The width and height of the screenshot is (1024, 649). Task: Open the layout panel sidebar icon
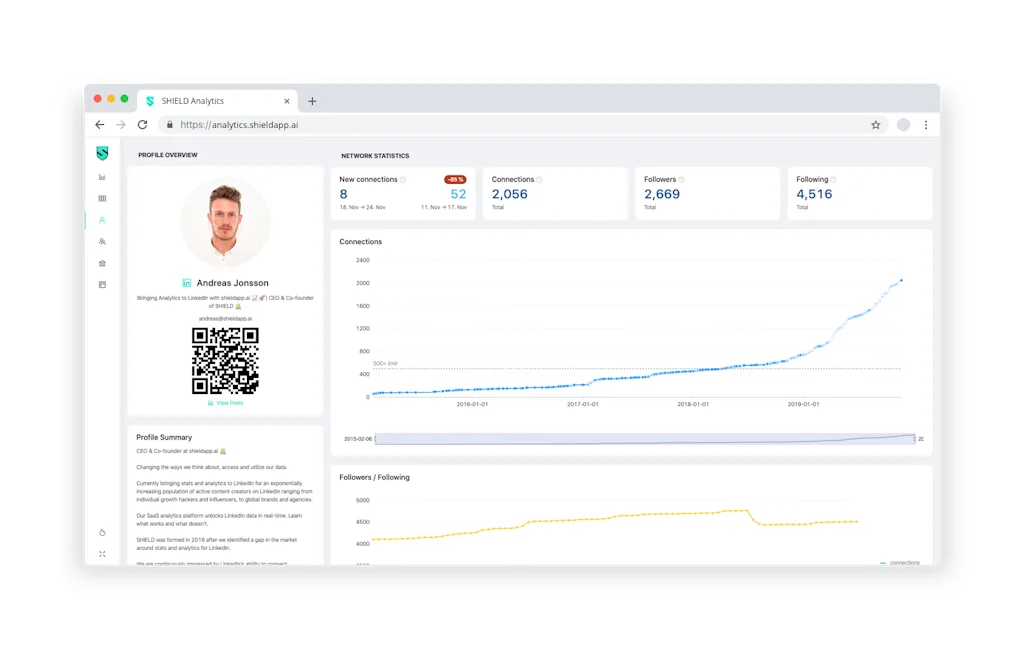pos(102,285)
